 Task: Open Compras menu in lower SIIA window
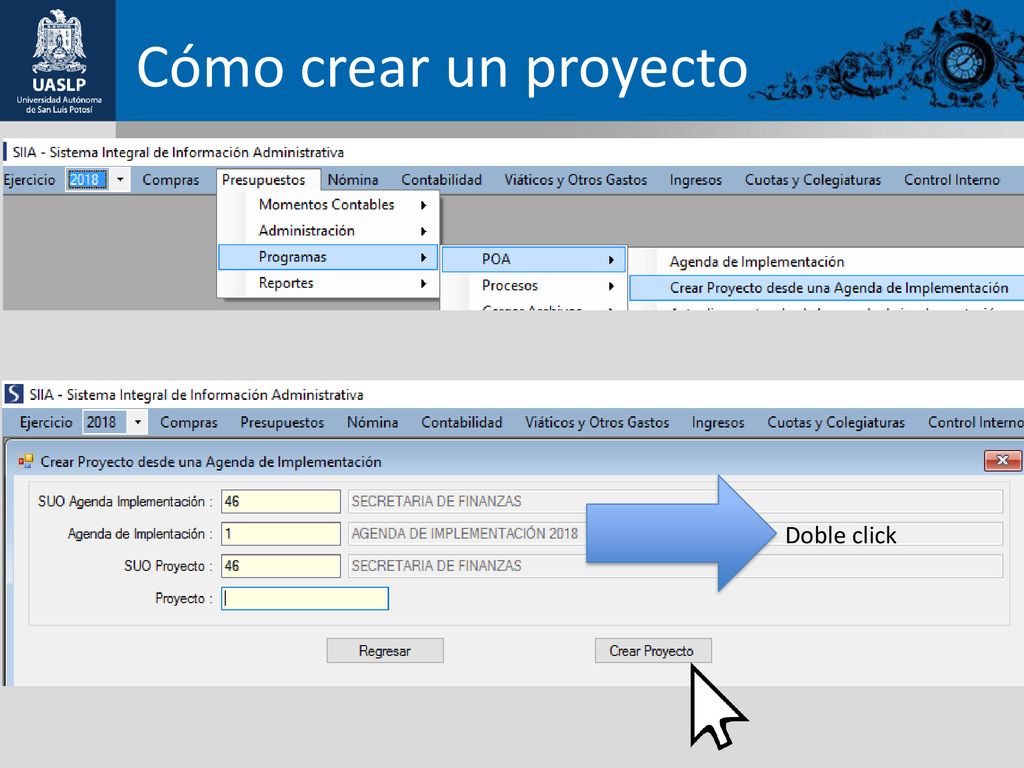coord(189,423)
